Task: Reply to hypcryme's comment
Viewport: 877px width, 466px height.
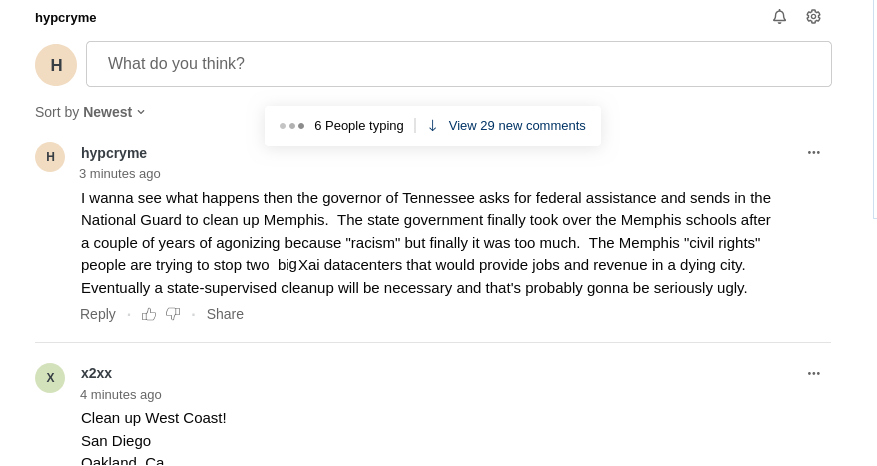Action: [98, 314]
